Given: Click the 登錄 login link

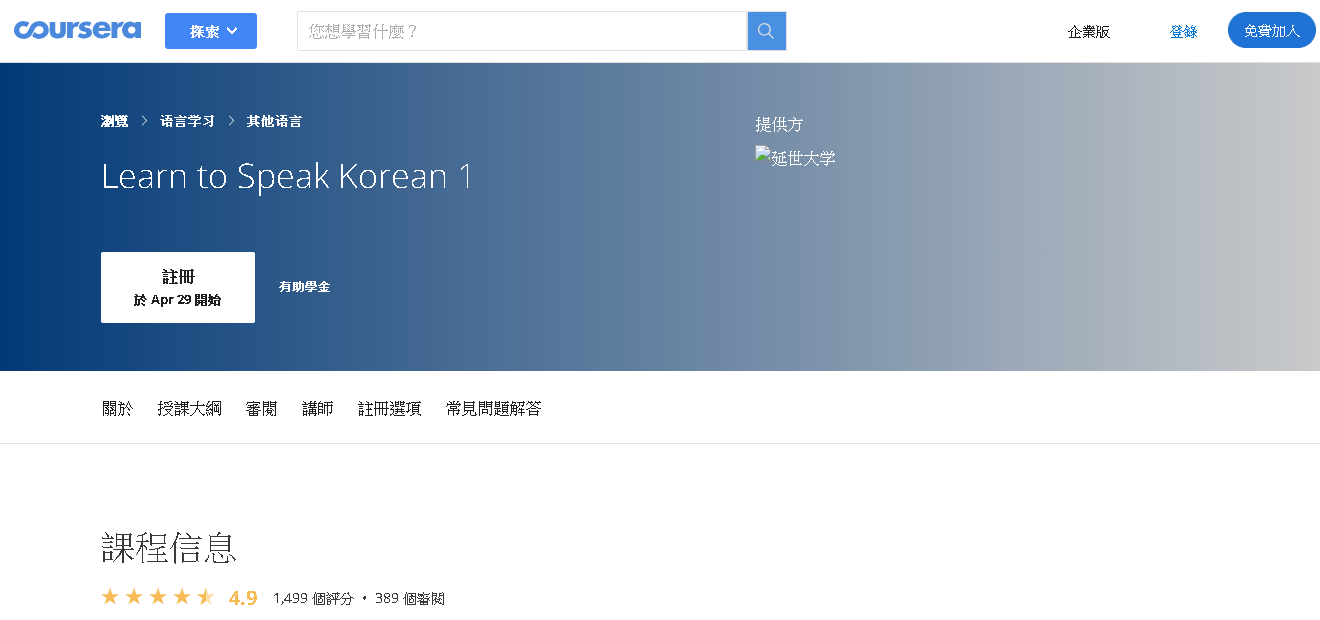Looking at the screenshot, I should [x=1183, y=31].
